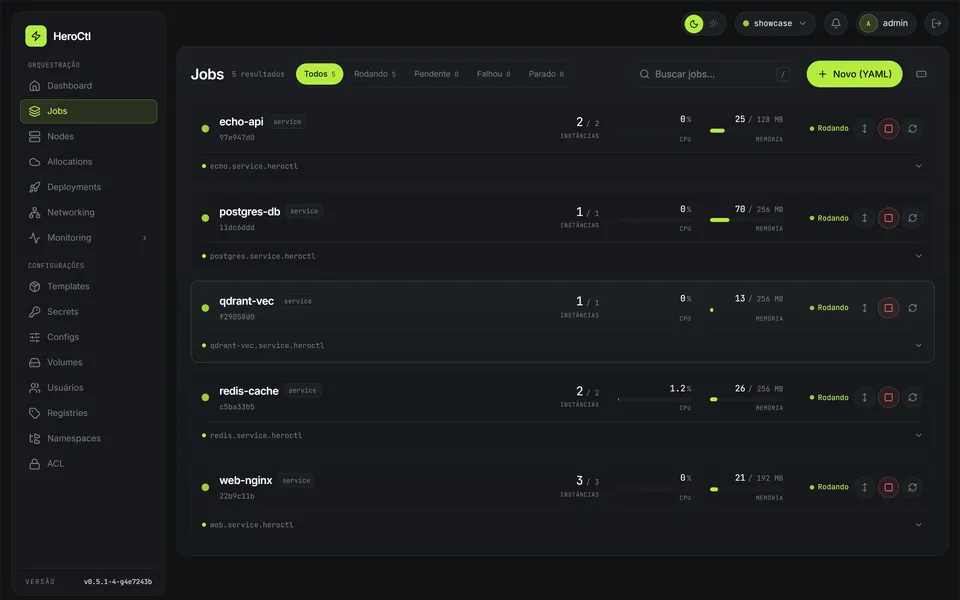
Task: Select the Todos filter tab
Action: point(320,74)
